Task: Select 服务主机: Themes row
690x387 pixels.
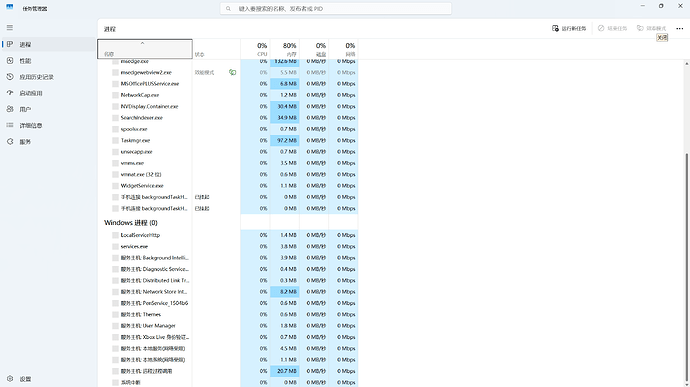Action: [228, 314]
